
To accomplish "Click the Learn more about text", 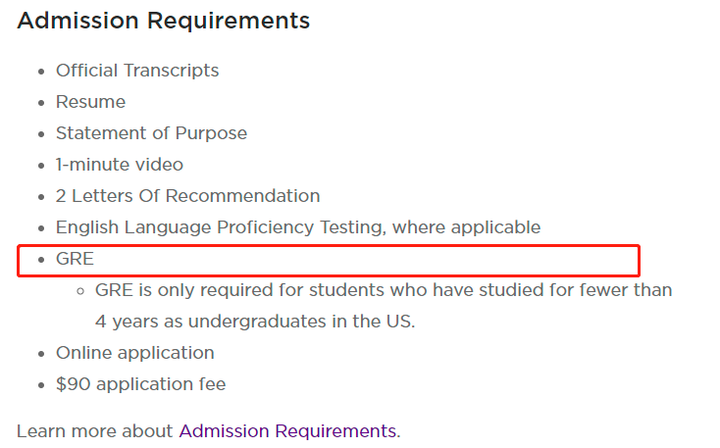I will tap(95, 431).
